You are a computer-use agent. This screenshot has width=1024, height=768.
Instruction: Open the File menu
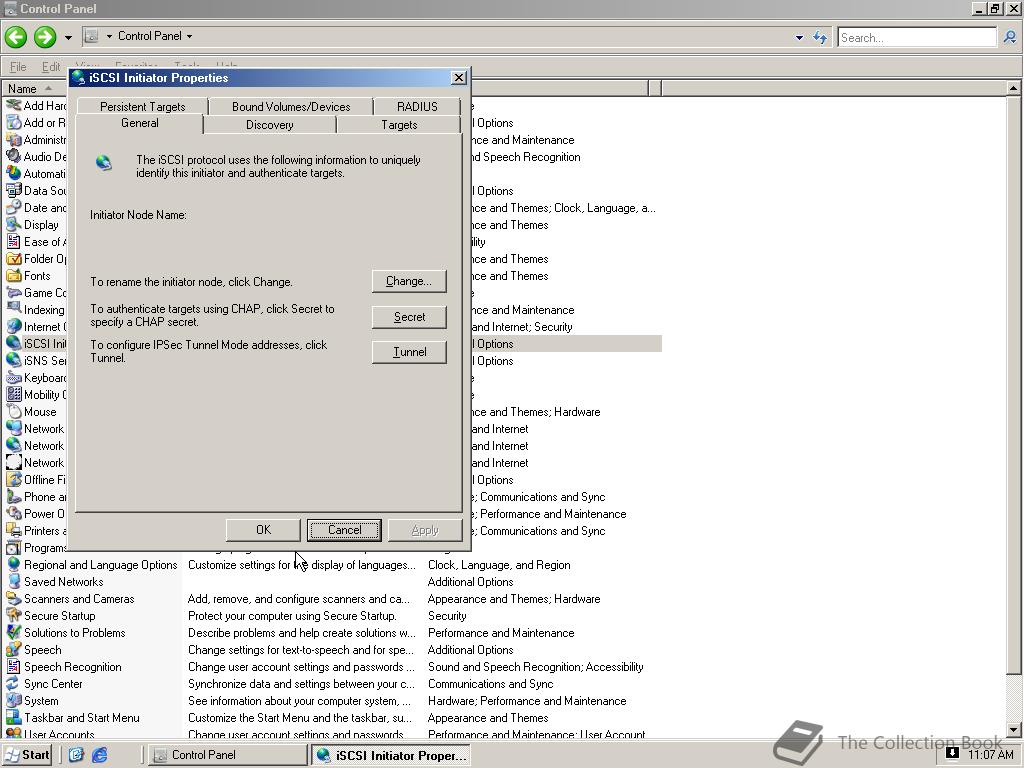tap(18, 67)
